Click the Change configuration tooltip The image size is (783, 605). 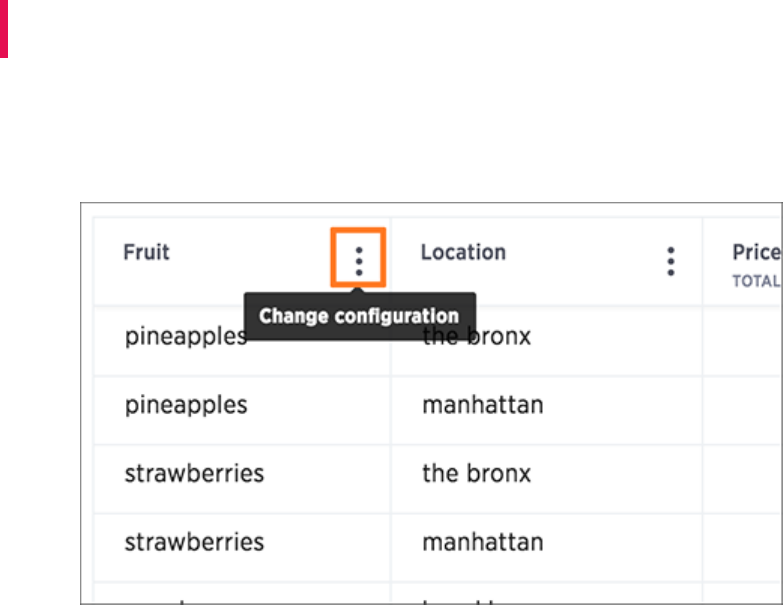(360, 316)
